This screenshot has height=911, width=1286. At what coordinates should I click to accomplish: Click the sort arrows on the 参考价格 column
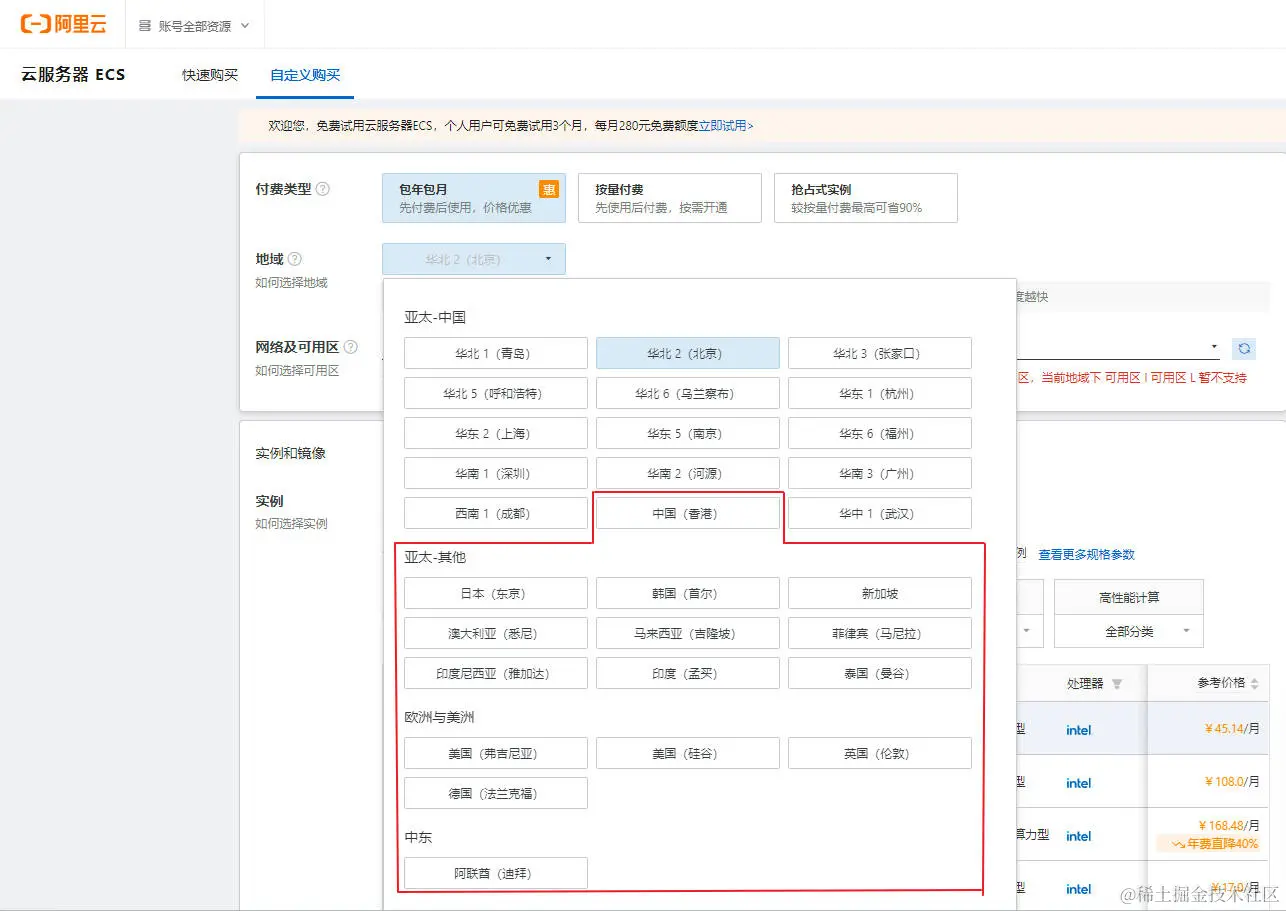[x=1254, y=683]
